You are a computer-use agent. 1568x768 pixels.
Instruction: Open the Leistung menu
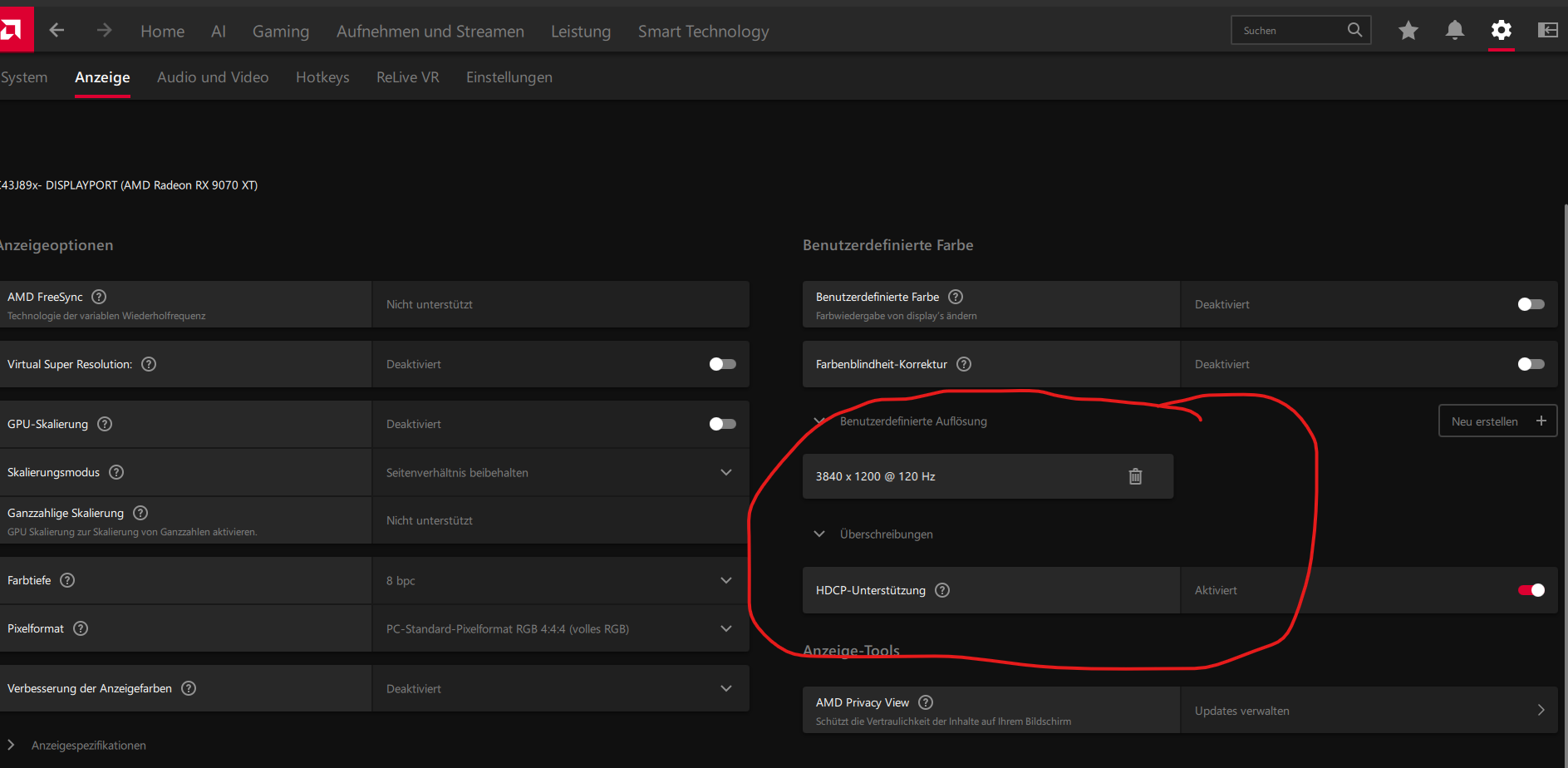tap(581, 32)
